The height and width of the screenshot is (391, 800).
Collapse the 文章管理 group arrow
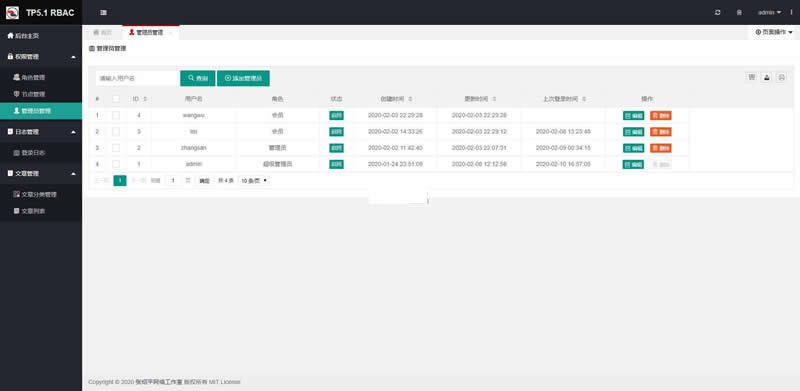pyautogui.click(x=73, y=174)
